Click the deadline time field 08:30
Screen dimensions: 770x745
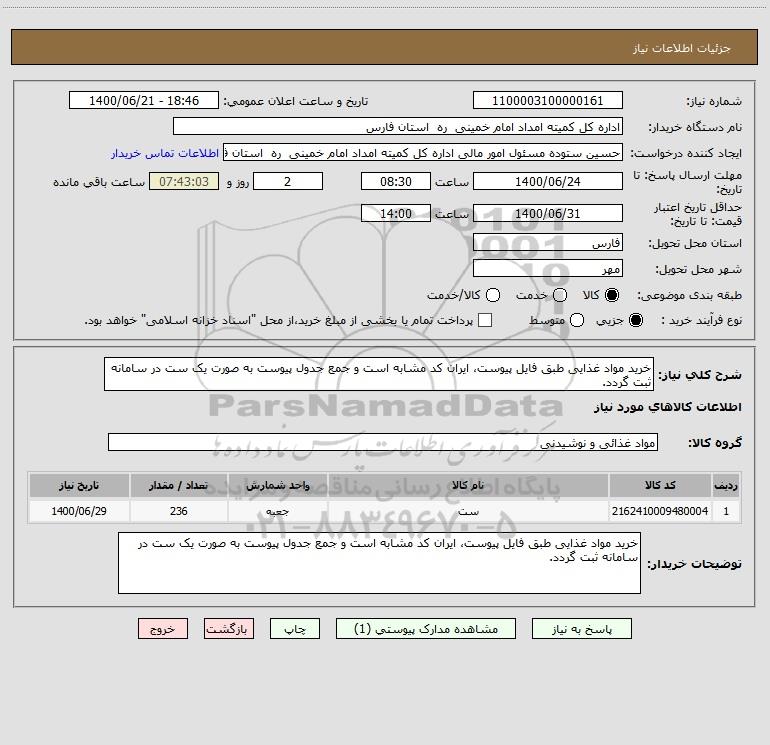click(396, 181)
